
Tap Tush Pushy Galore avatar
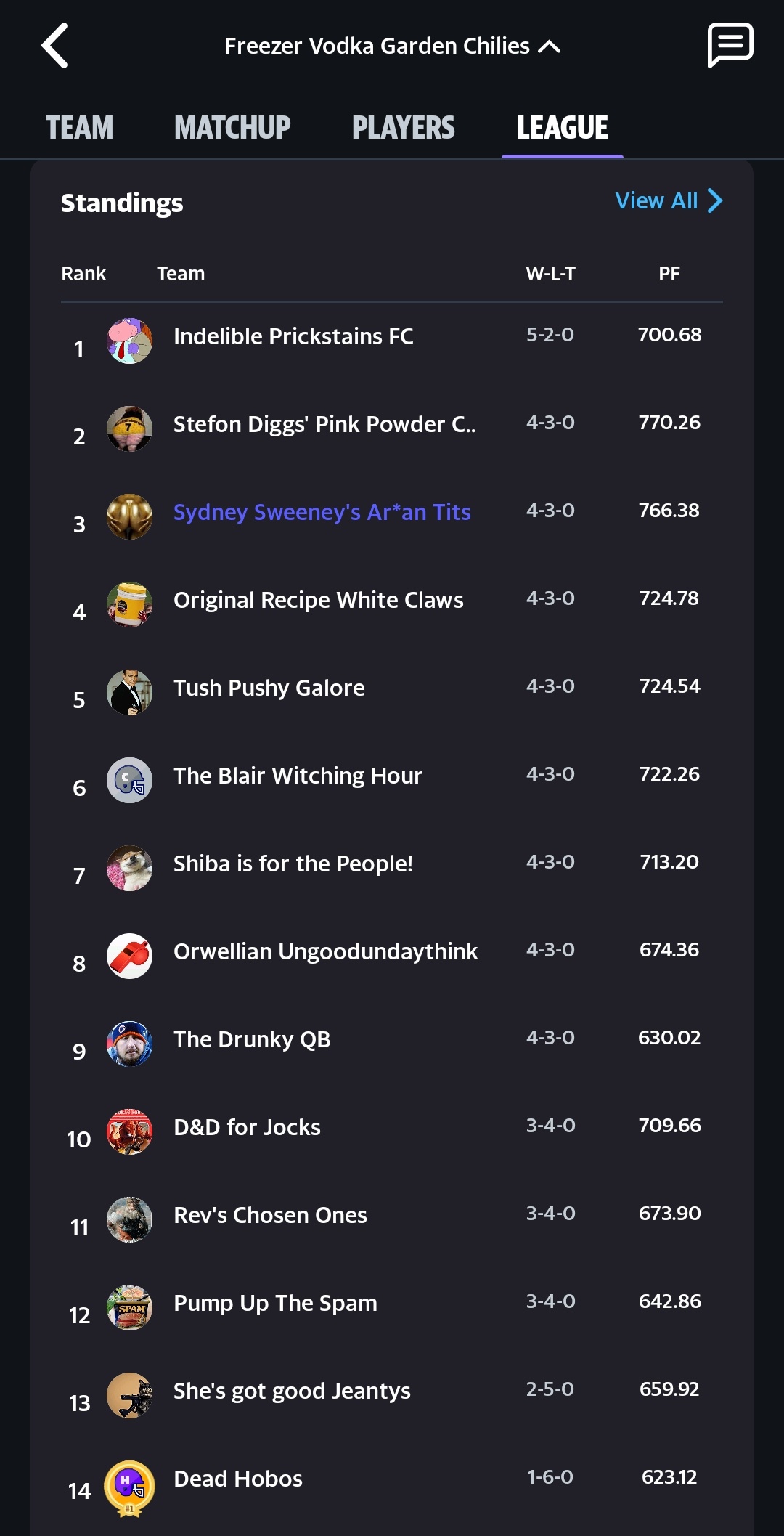pyautogui.click(x=129, y=693)
